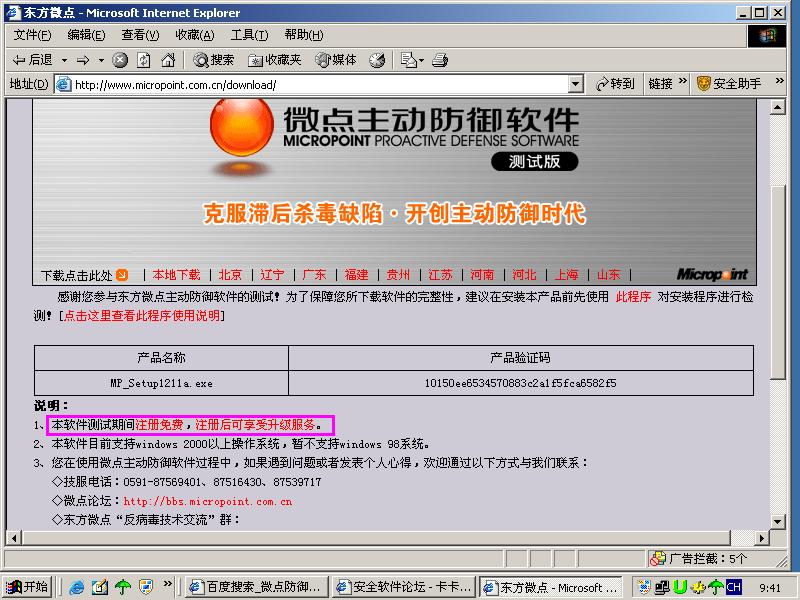
Task: Click the green umbrella quick launch icon
Action: click(123, 588)
